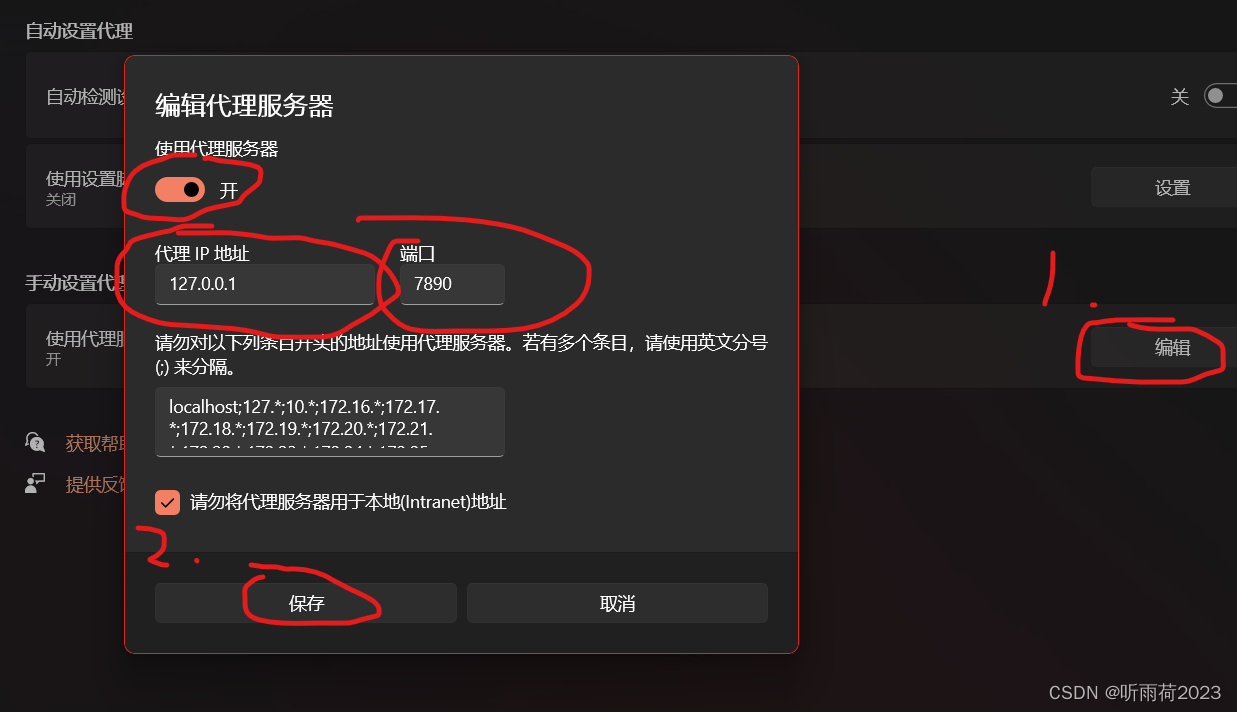Image resolution: width=1237 pixels, height=712 pixels.
Task: Uncheck the Intranet local address checkbox
Action: [167, 502]
